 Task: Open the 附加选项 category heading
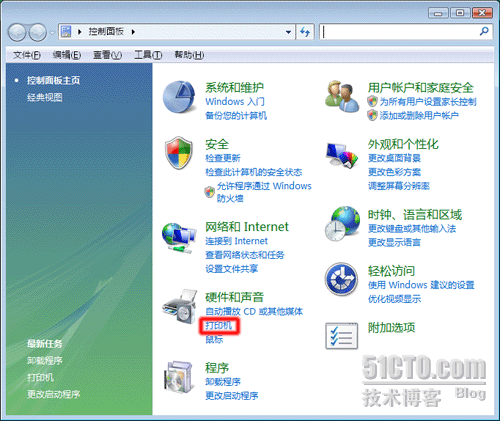coord(391,327)
